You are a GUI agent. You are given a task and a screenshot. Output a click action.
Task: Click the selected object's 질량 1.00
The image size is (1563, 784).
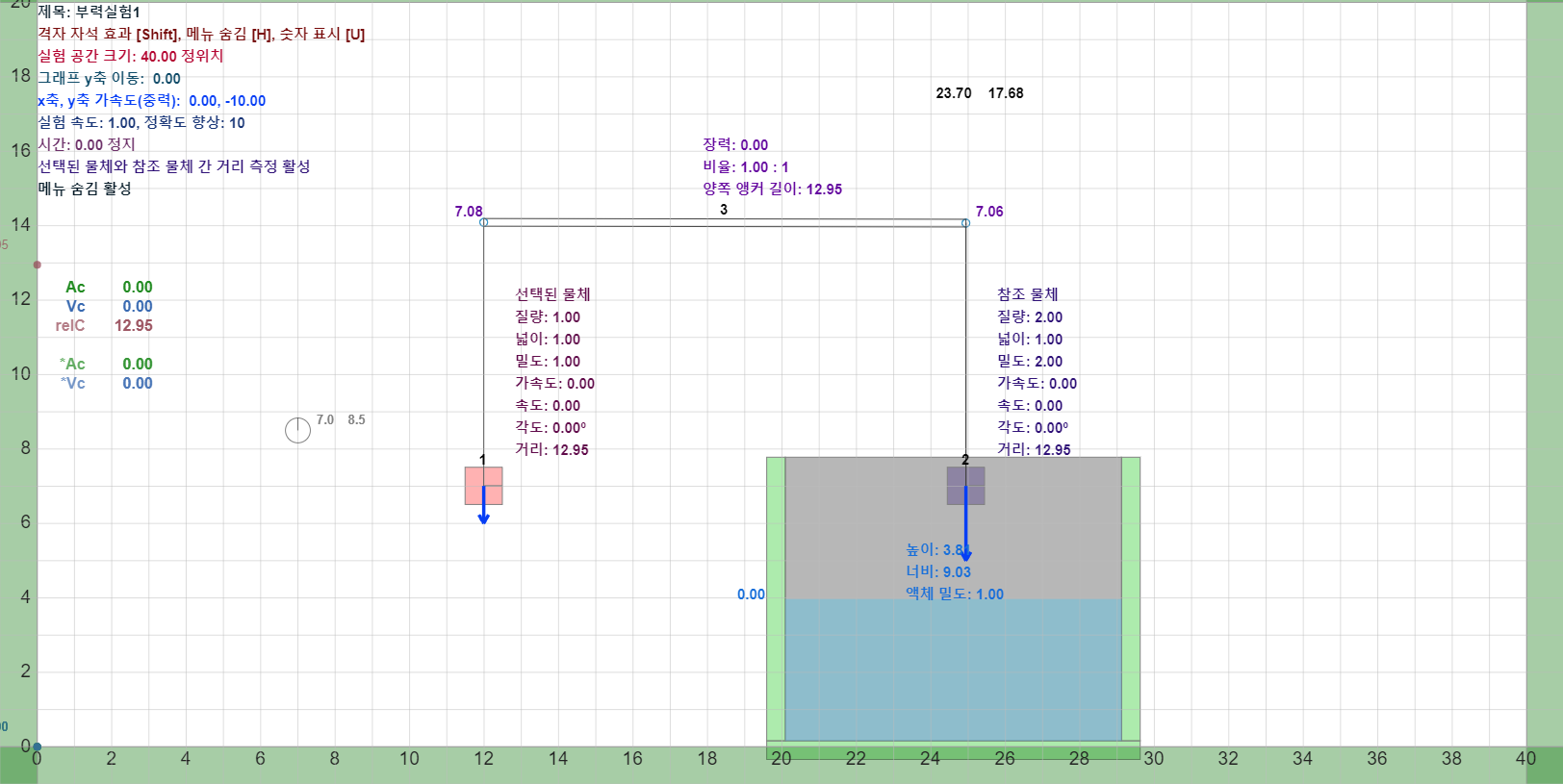point(548,316)
